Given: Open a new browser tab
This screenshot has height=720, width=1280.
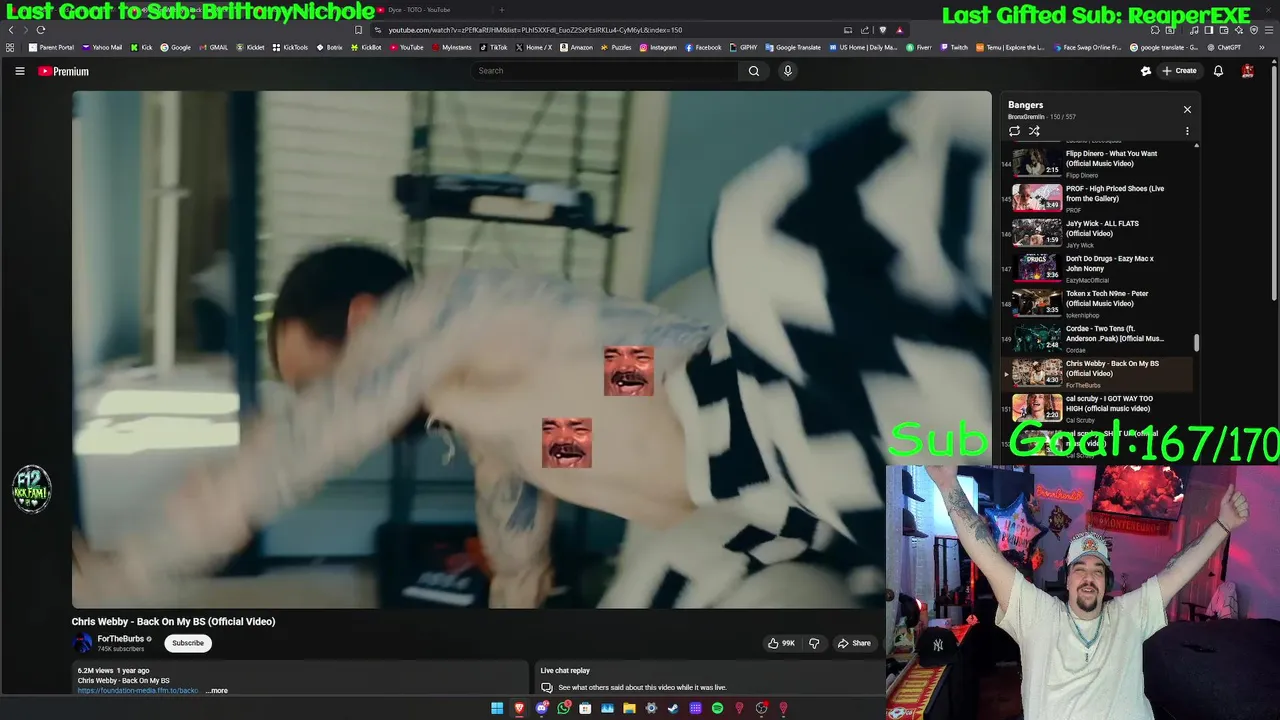Looking at the screenshot, I should pos(502,10).
